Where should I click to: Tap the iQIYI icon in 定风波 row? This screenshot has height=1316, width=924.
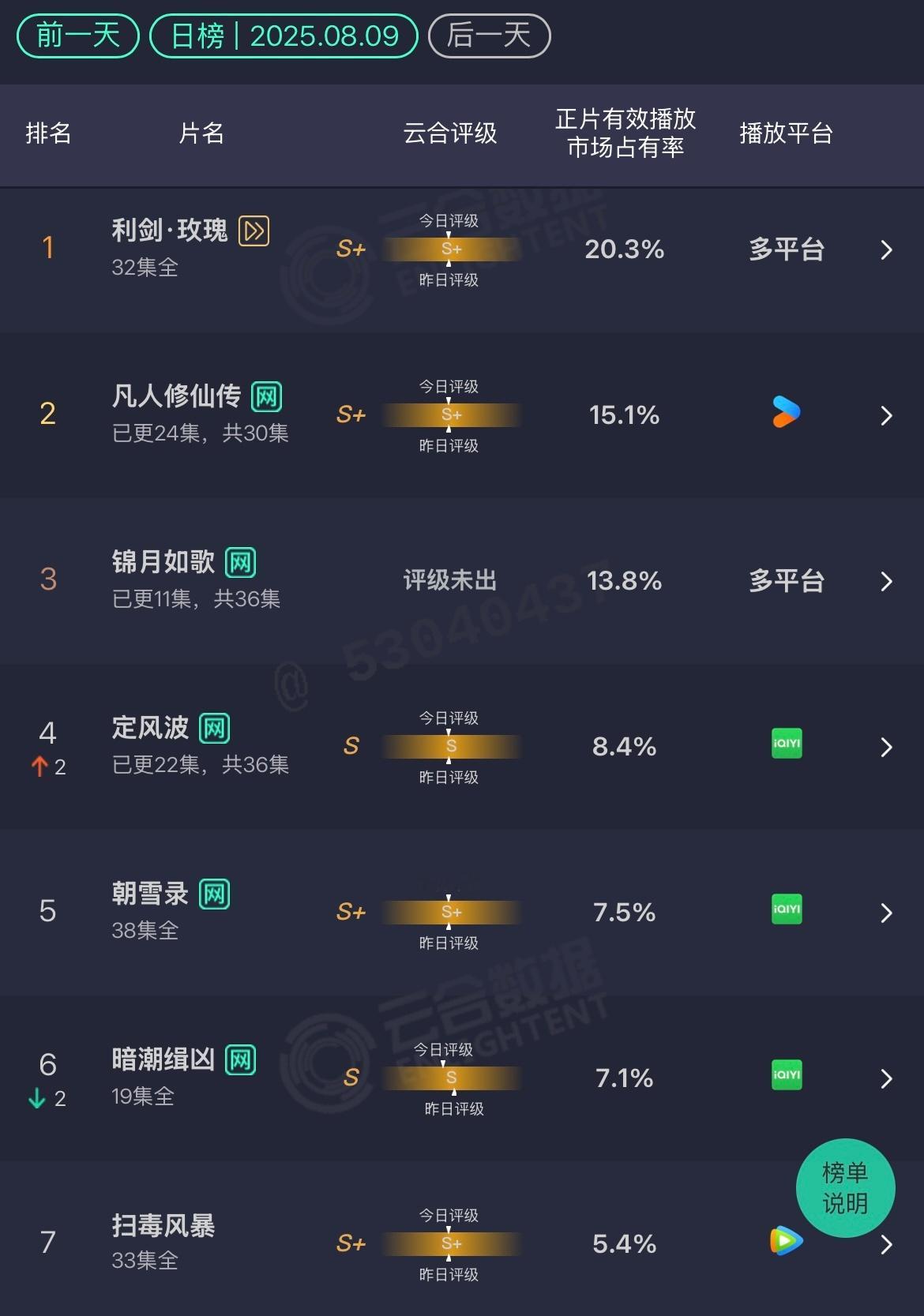coord(787,744)
